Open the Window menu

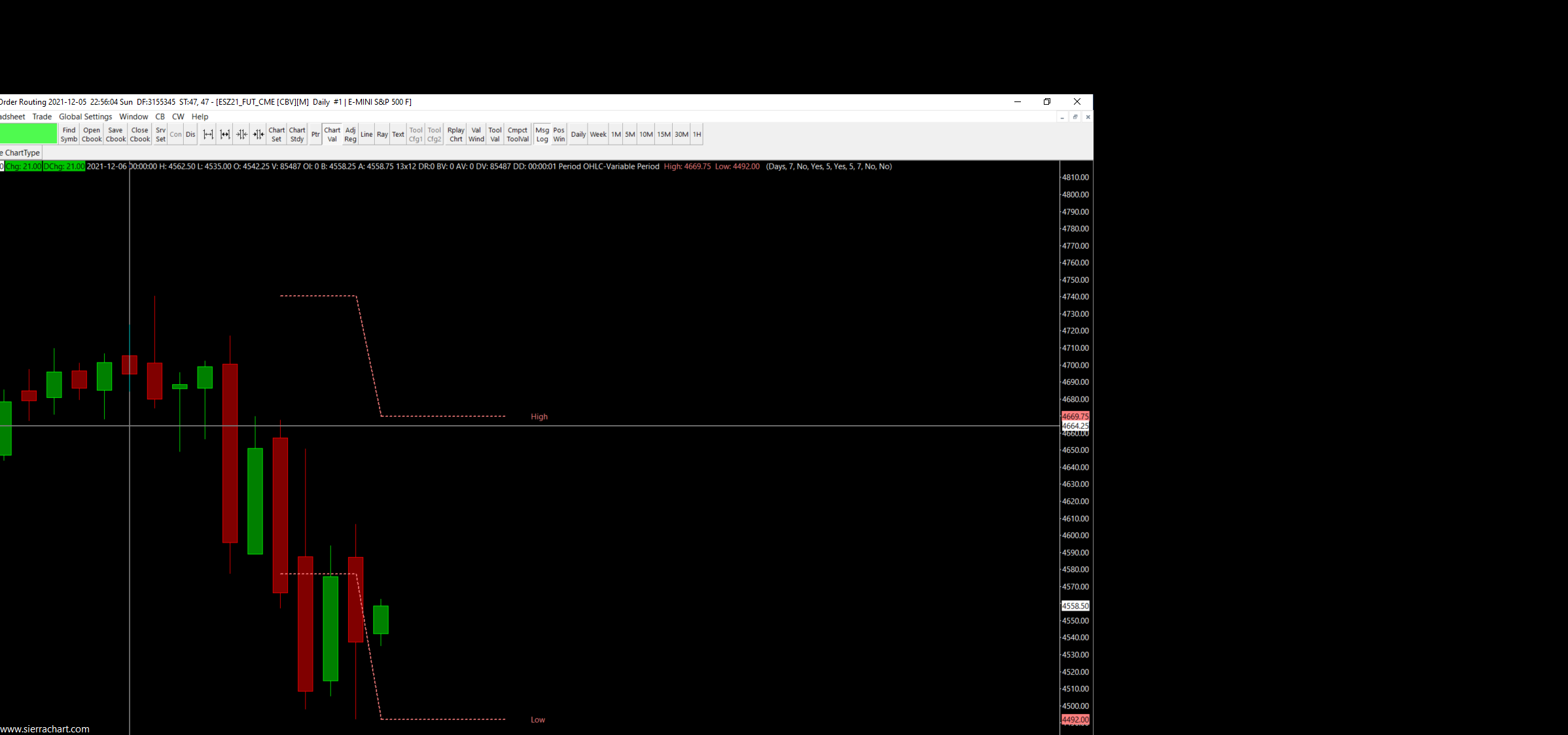pyautogui.click(x=134, y=117)
